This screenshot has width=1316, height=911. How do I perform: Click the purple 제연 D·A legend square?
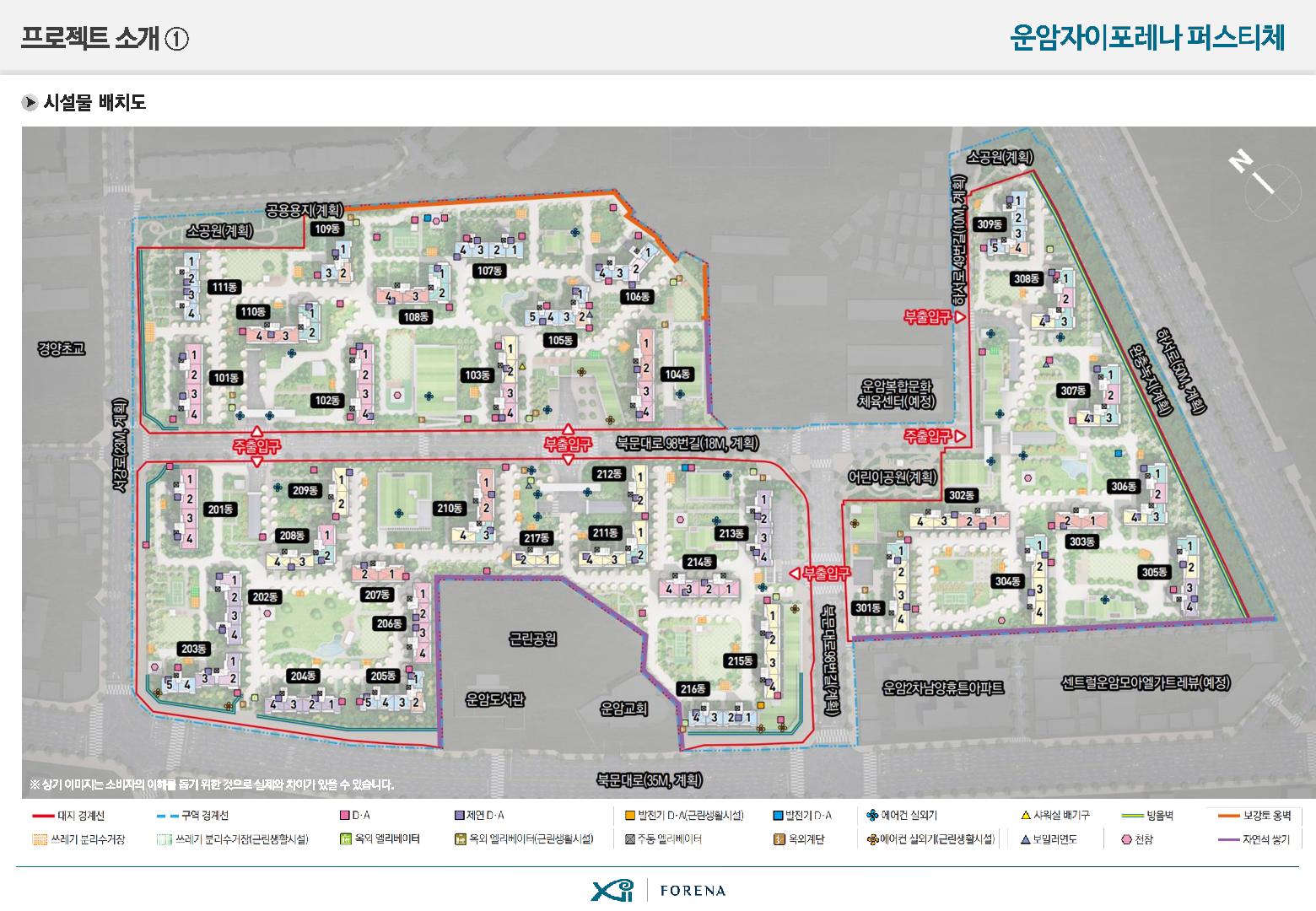pyautogui.click(x=459, y=816)
